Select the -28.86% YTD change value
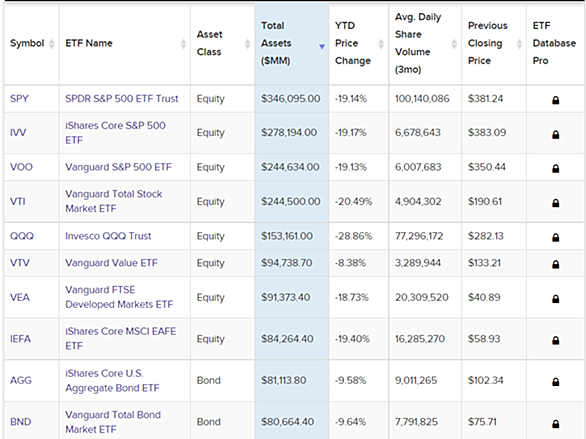This screenshot has width=586, height=439. 354,236
